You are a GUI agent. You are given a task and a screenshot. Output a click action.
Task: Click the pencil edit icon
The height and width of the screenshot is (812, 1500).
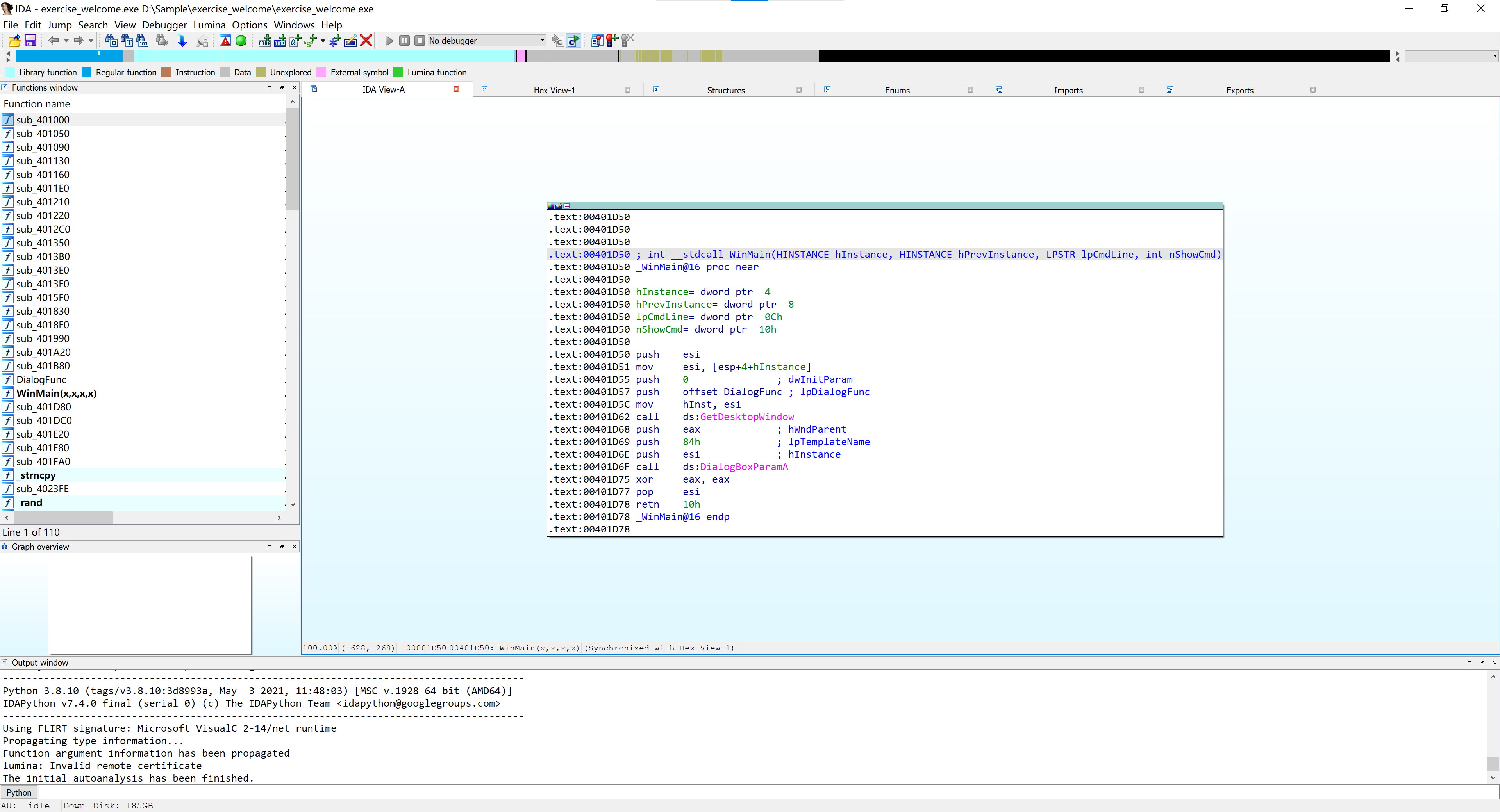pos(350,40)
